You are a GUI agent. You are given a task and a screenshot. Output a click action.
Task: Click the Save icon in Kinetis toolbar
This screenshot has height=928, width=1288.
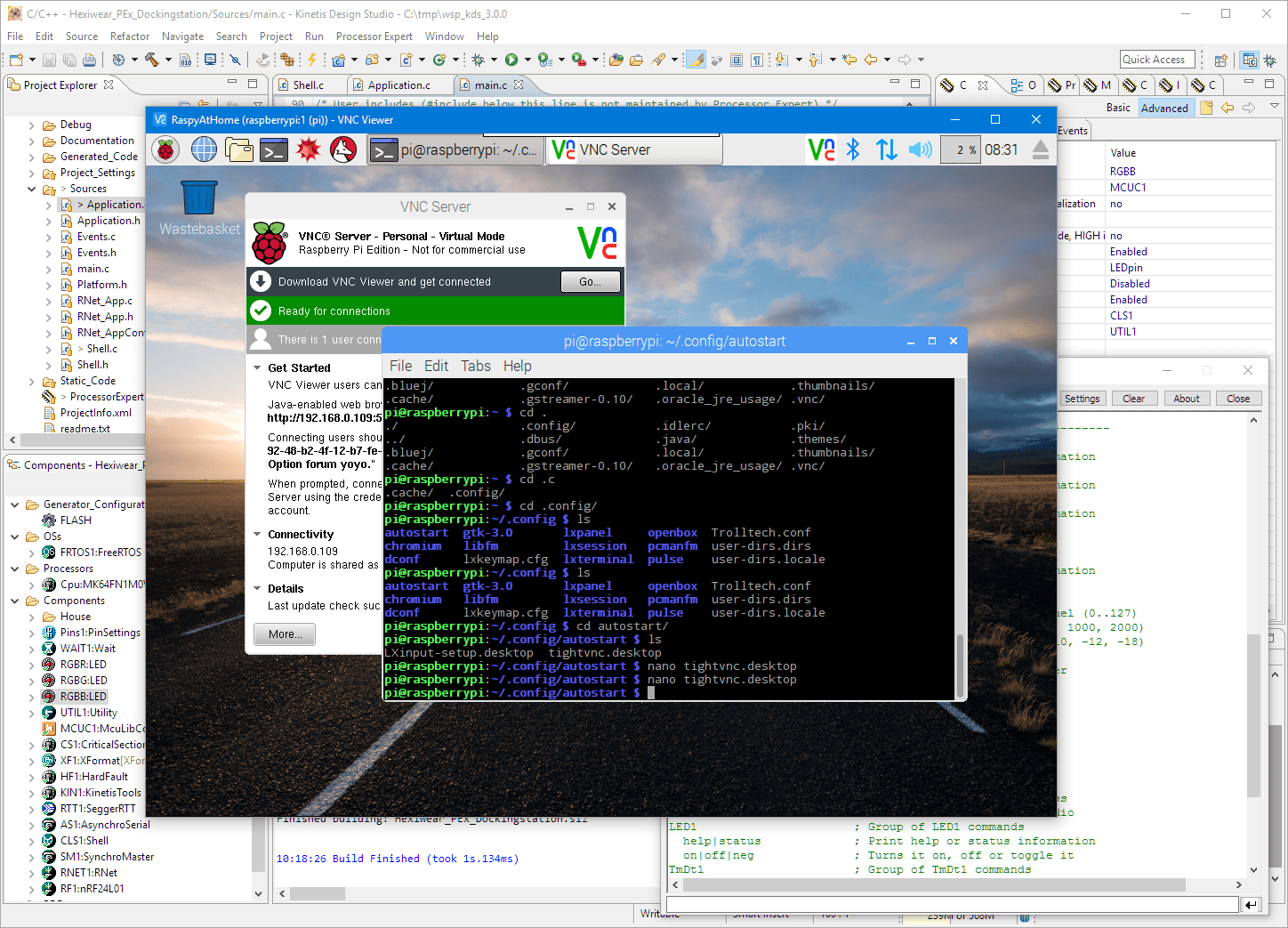tap(49, 60)
